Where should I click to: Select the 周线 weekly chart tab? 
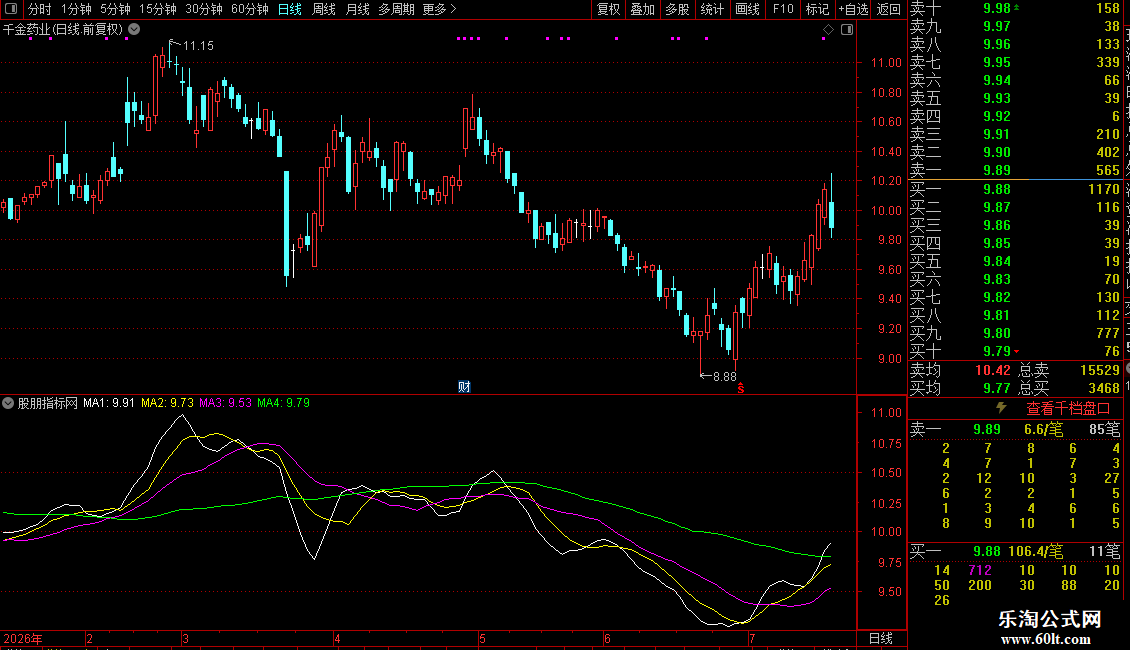[x=324, y=9]
